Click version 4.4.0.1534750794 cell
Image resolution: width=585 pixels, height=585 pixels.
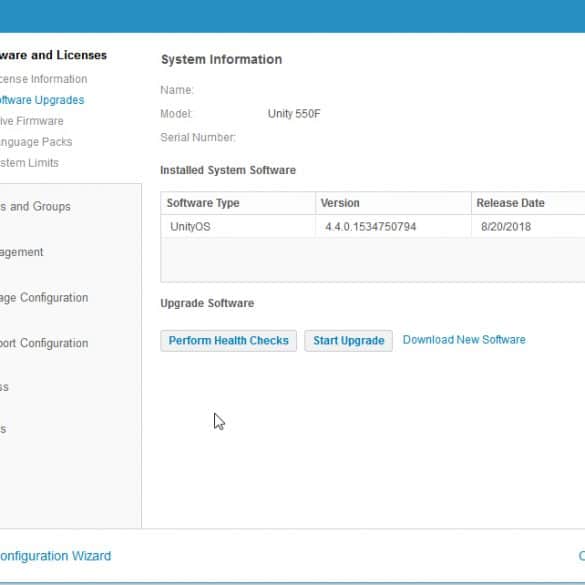tap(370, 226)
